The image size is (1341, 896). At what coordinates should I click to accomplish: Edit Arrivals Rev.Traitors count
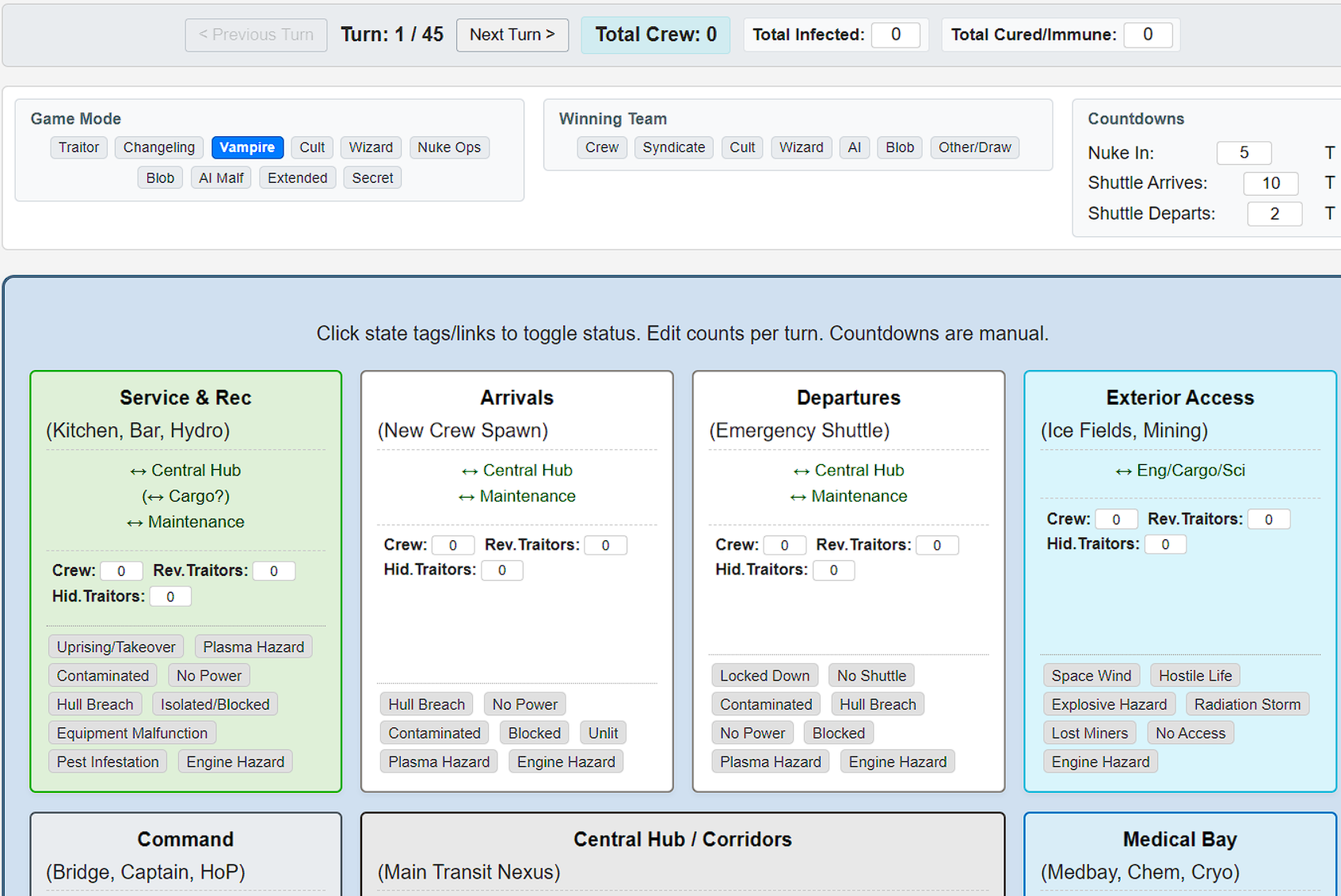tap(605, 545)
